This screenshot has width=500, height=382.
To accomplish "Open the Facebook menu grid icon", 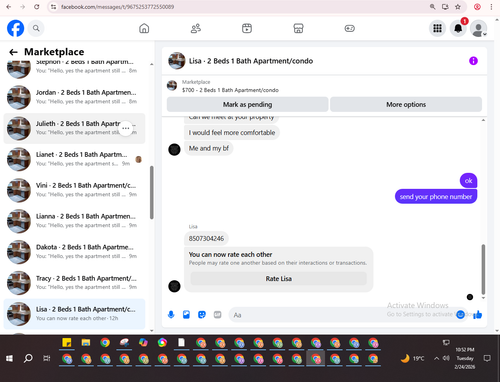I will coord(437,28).
